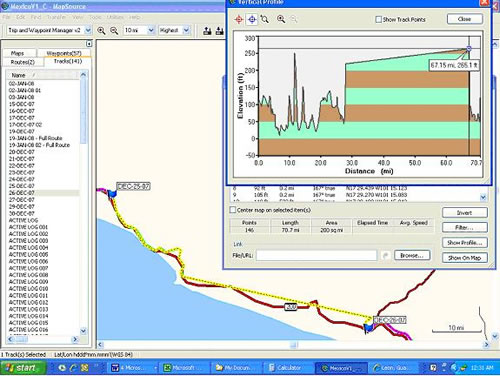Viewport: 500px width, 376px height.
Task: Check Center map on selected item(s)
Action: (x=233, y=210)
